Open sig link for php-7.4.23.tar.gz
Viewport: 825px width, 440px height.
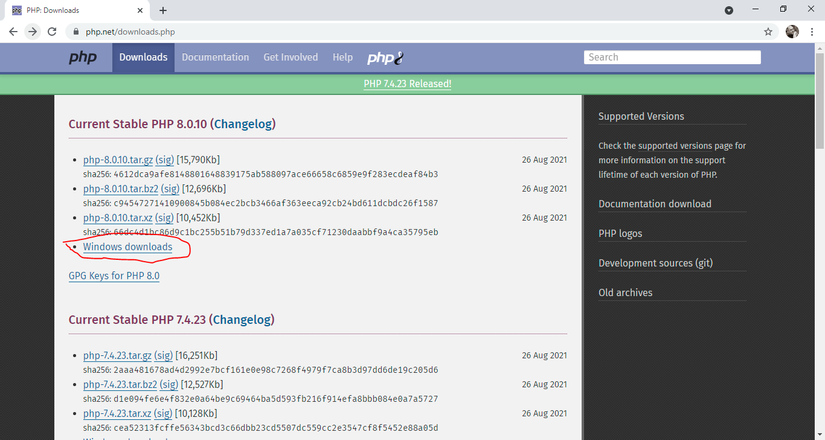coord(163,355)
